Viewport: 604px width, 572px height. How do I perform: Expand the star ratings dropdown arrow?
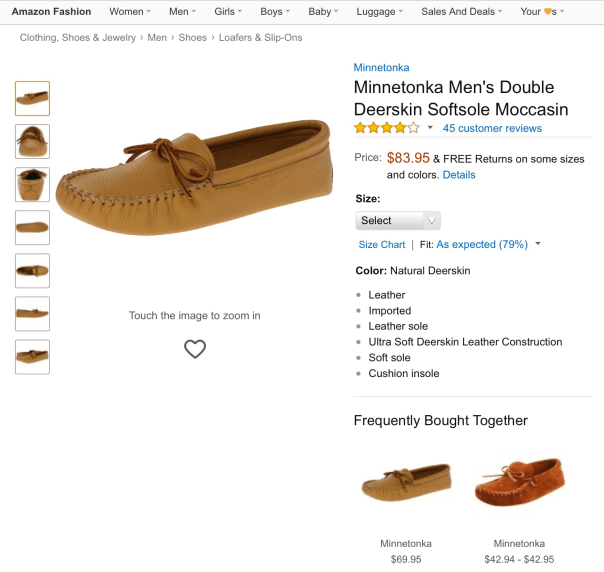click(430, 128)
